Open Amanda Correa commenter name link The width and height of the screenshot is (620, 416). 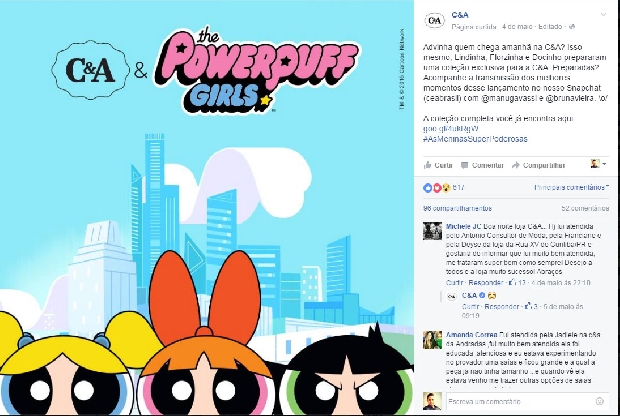coord(472,335)
